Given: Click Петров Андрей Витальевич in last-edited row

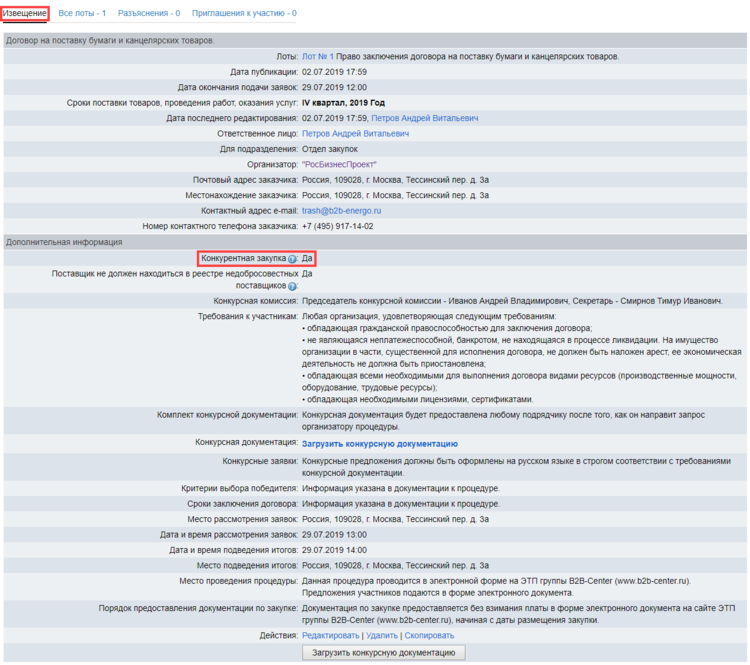Looking at the screenshot, I should [424, 118].
